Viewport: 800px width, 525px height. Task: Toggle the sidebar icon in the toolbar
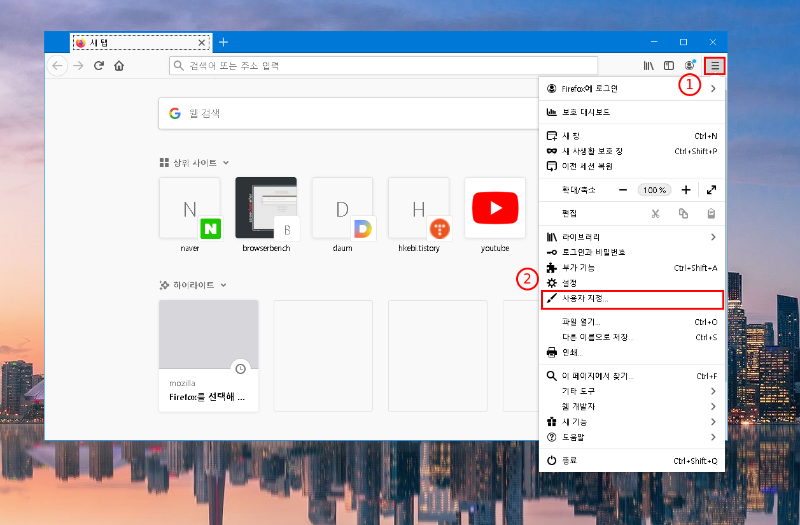click(x=669, y=66)
